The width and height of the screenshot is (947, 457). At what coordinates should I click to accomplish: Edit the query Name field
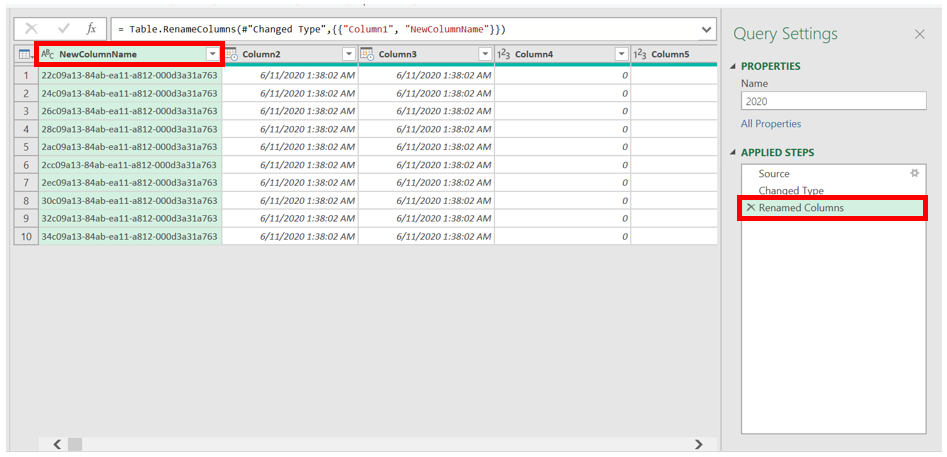833,101
